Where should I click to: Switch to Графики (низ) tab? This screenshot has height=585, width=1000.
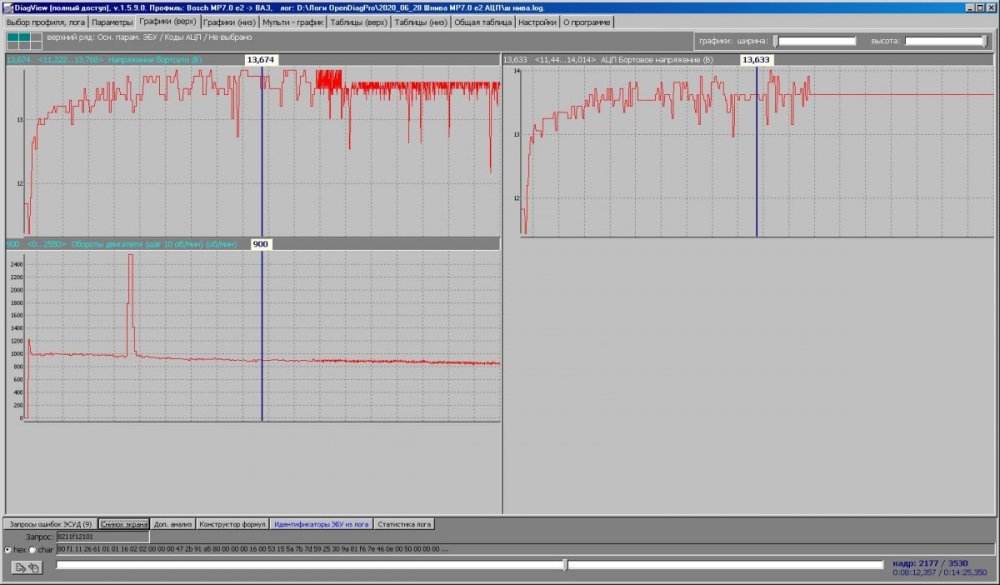point(229,22)
